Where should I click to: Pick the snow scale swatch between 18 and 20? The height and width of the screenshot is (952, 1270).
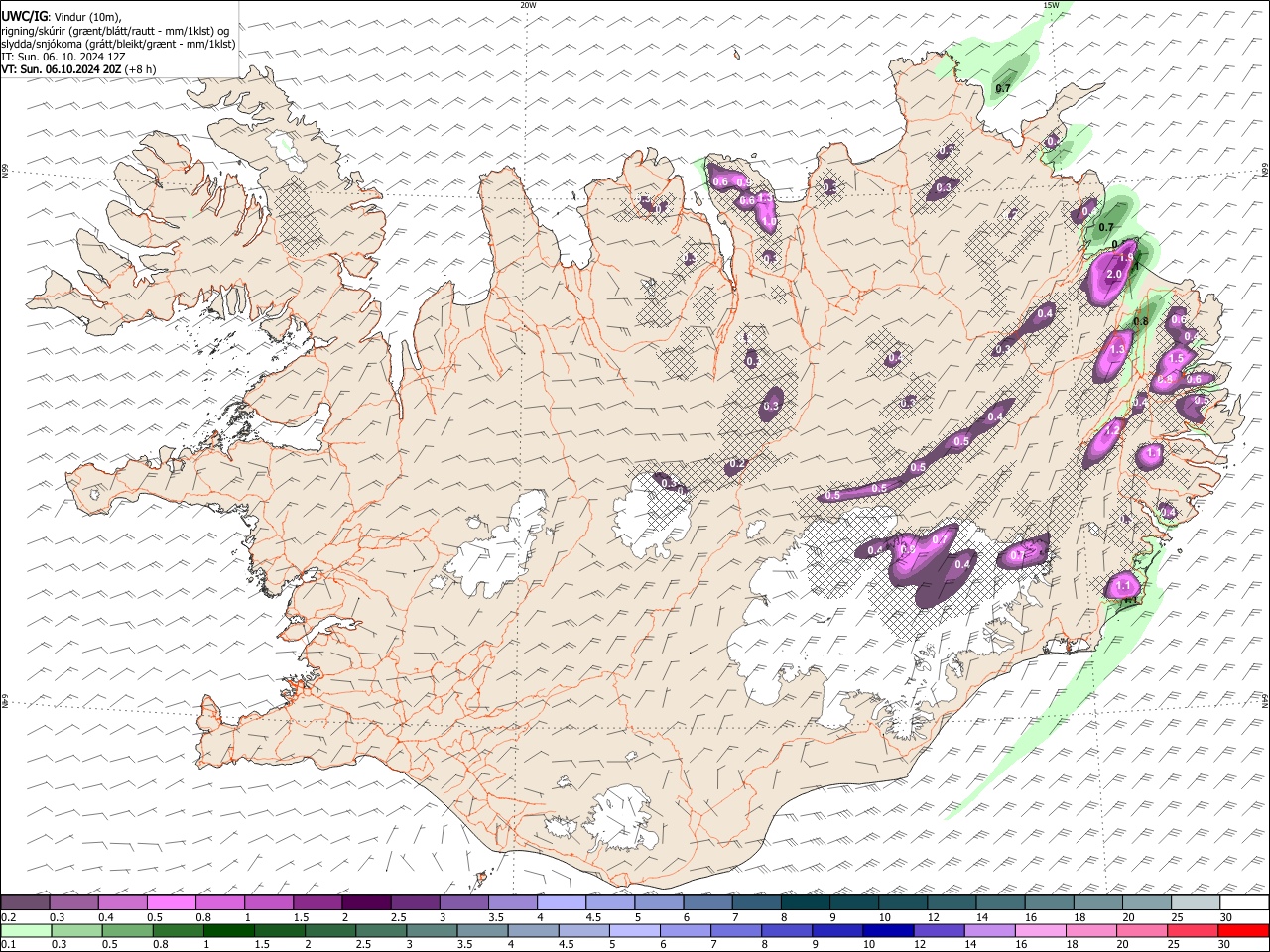coord(1098,903)
